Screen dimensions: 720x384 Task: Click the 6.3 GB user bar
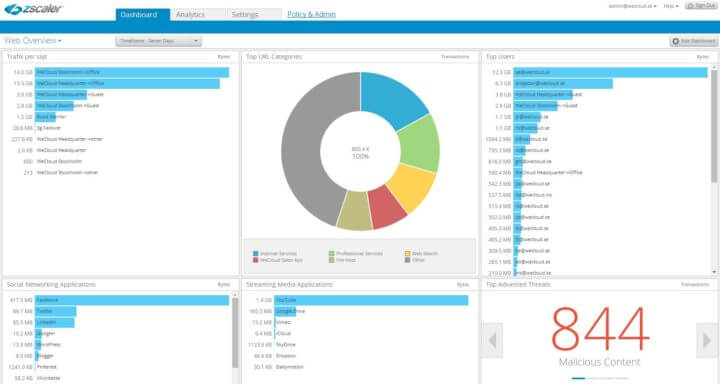click(563, 83)
